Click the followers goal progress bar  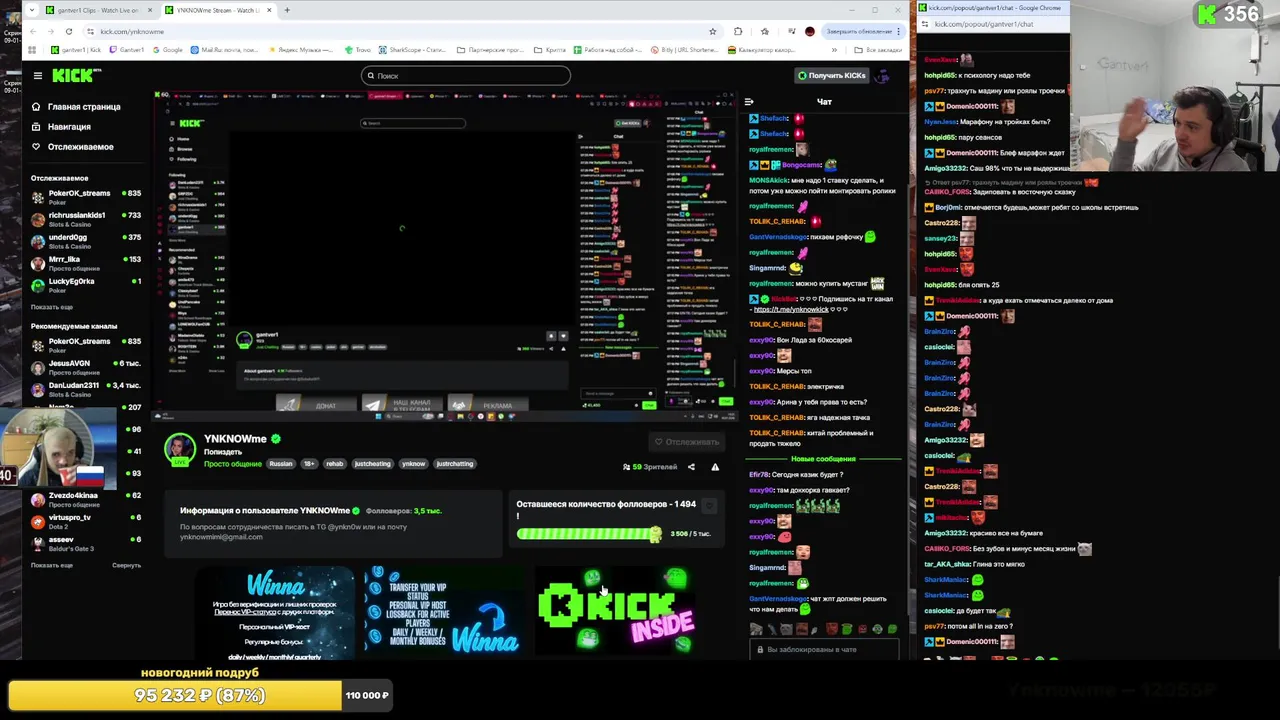tap(589, 534)
